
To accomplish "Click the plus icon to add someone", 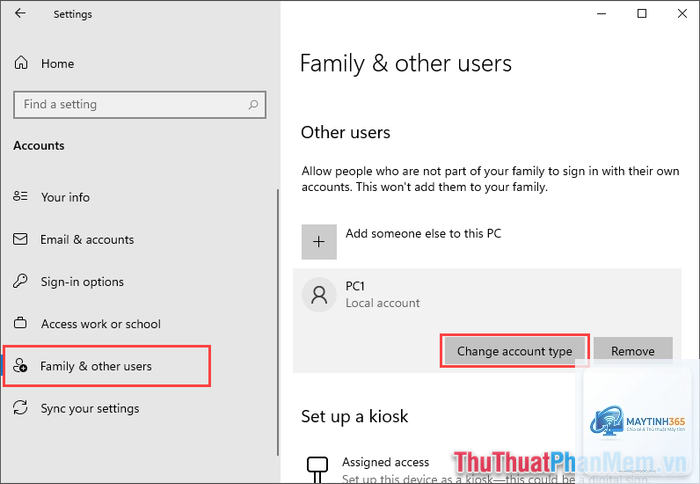I will click(x=319, y=242).
